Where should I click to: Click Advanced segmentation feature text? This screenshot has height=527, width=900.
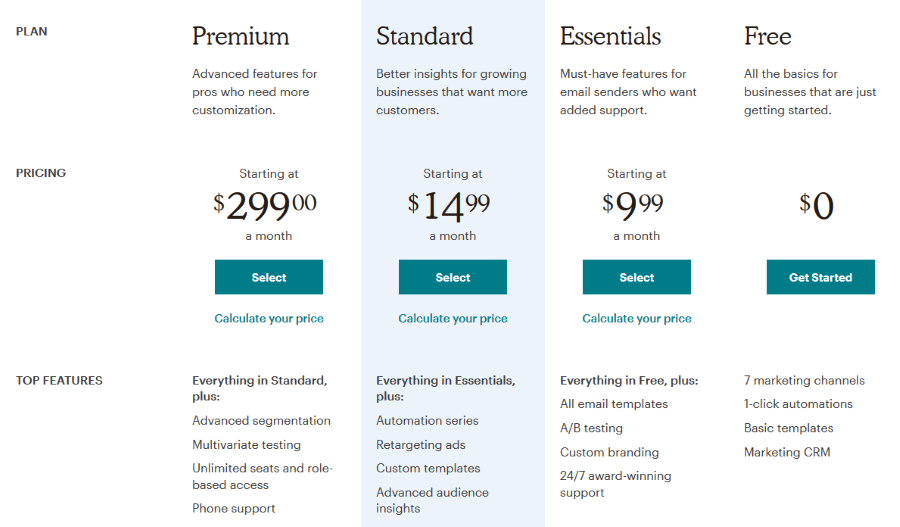[x=261, y=421]
